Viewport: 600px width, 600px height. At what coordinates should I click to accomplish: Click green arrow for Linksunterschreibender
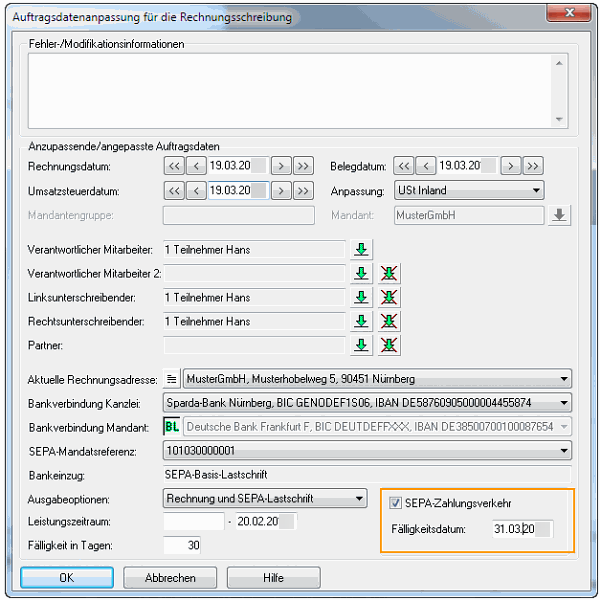click(361, 297)
